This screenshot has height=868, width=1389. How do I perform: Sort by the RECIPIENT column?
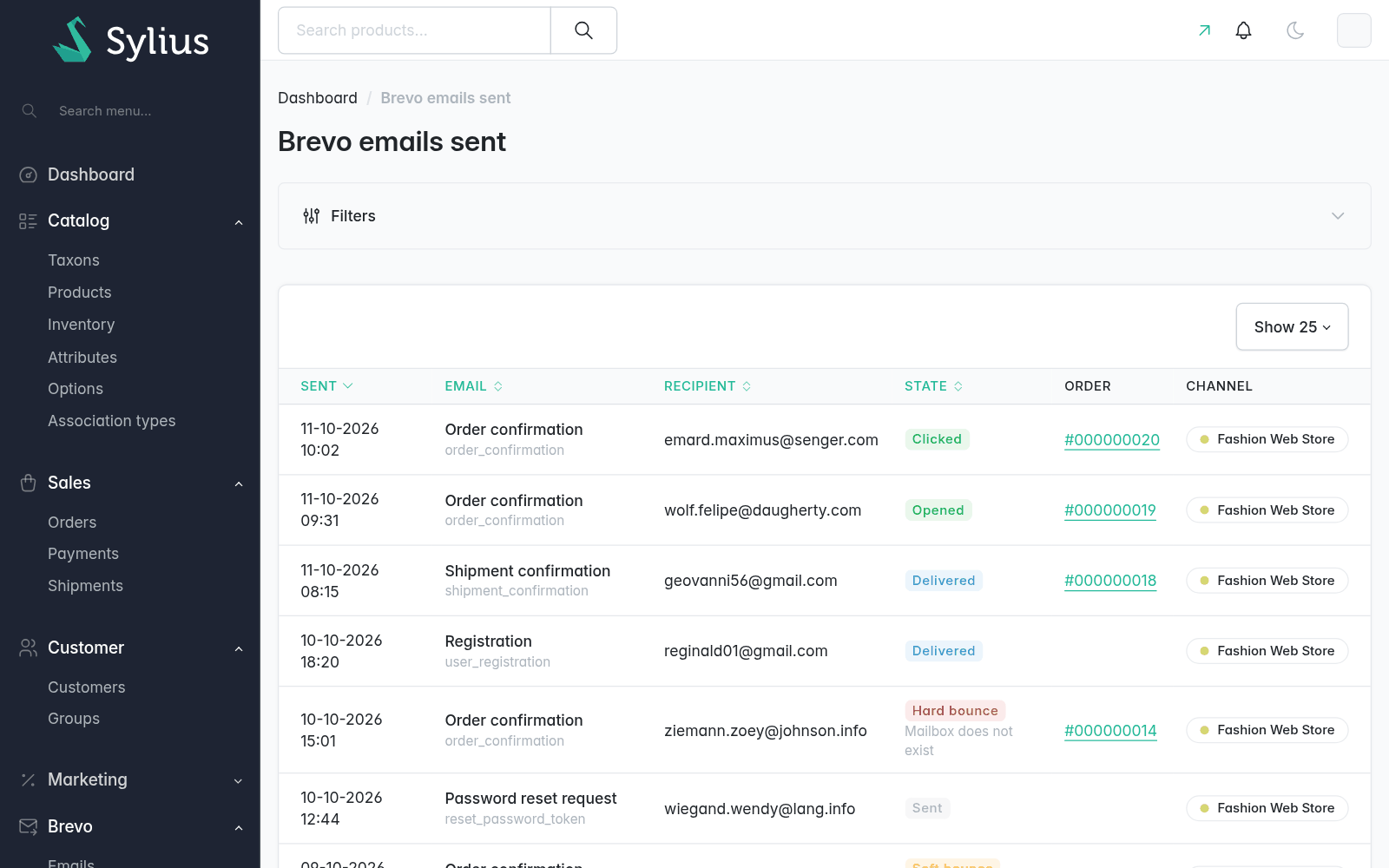pyautogui.click(x=708, y=386)
